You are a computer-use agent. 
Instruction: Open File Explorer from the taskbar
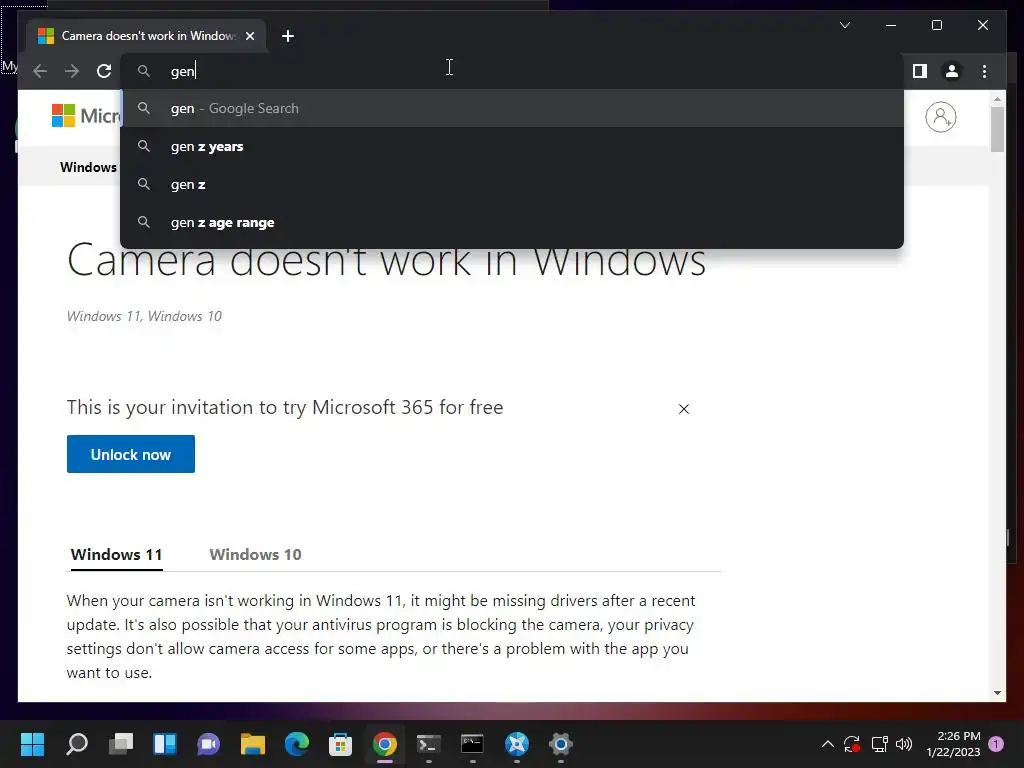point(253,744)
